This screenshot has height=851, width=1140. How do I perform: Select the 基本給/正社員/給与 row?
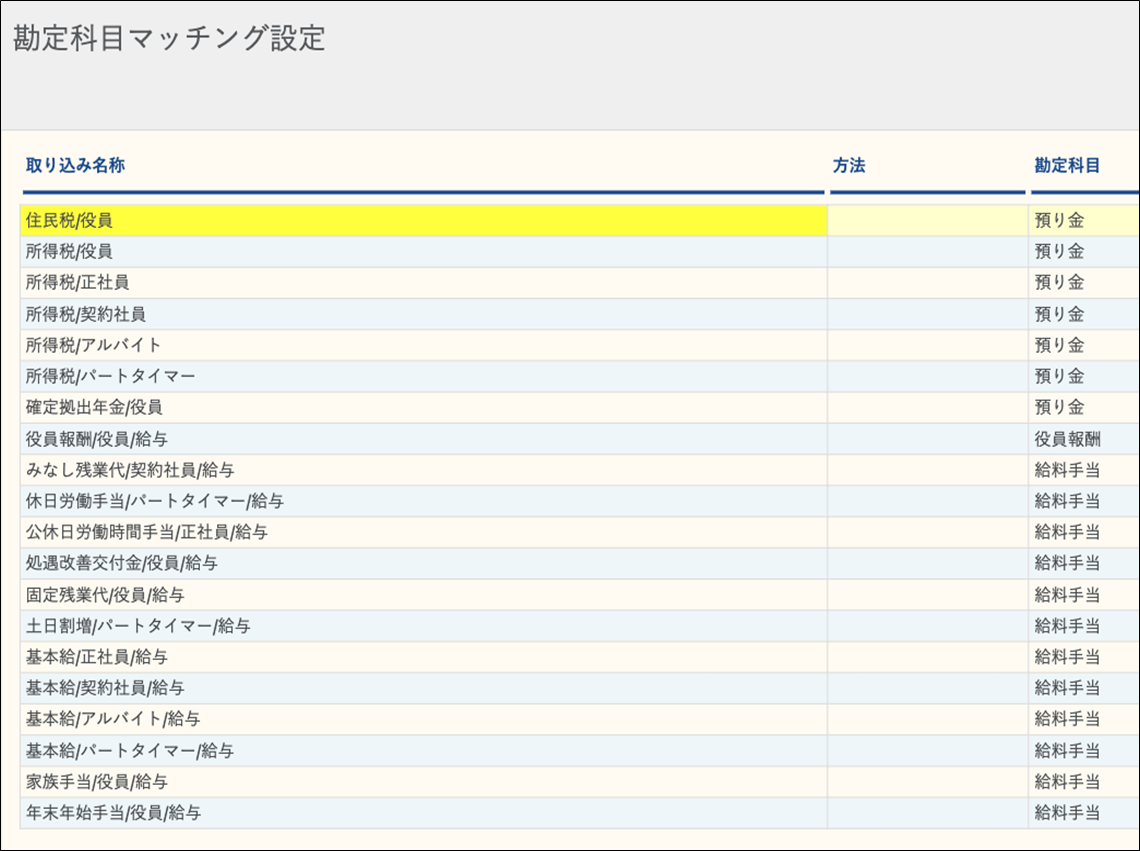(x=96, y=657)
